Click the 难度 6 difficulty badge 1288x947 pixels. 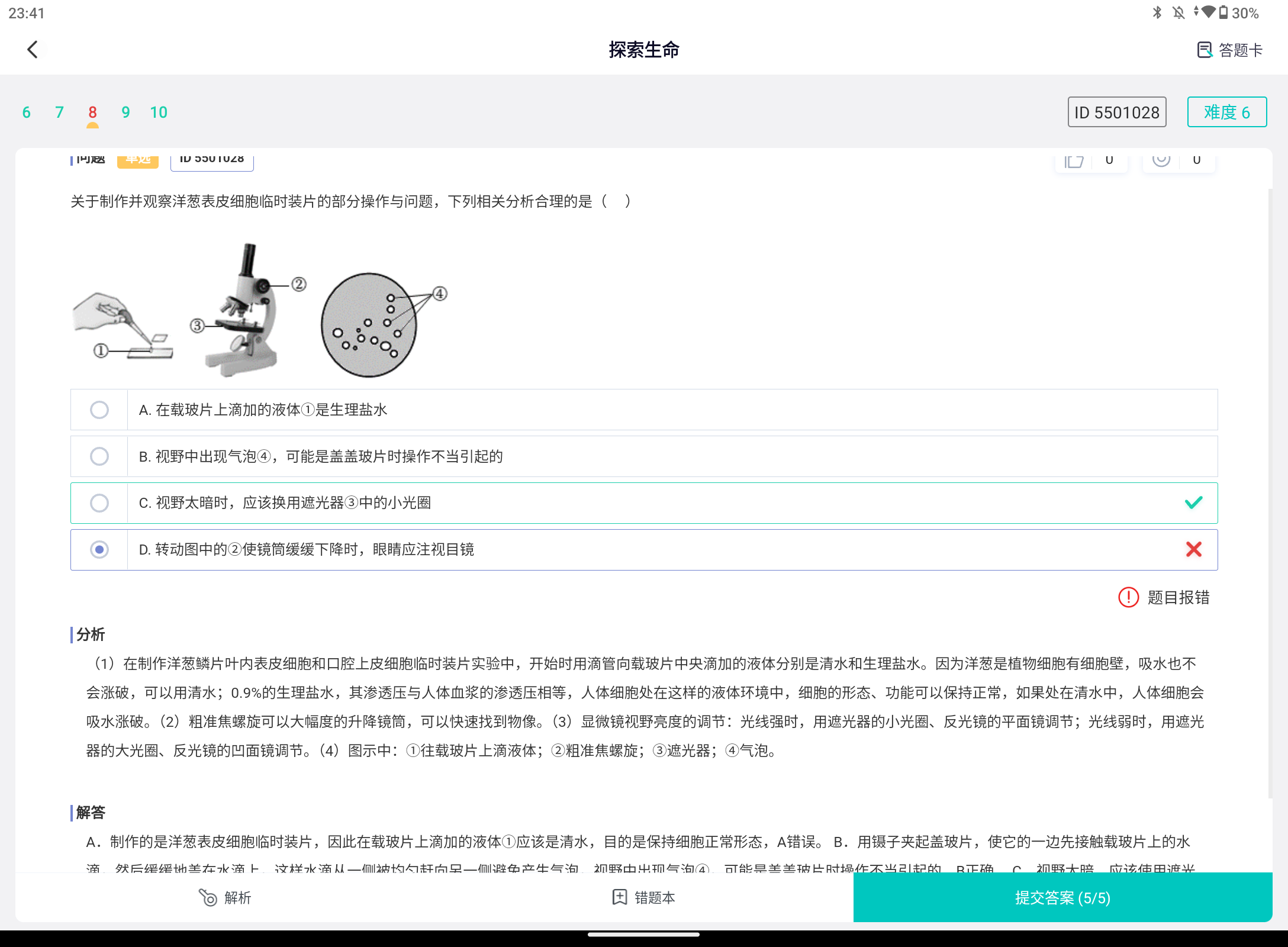[x=1226, y=112]
